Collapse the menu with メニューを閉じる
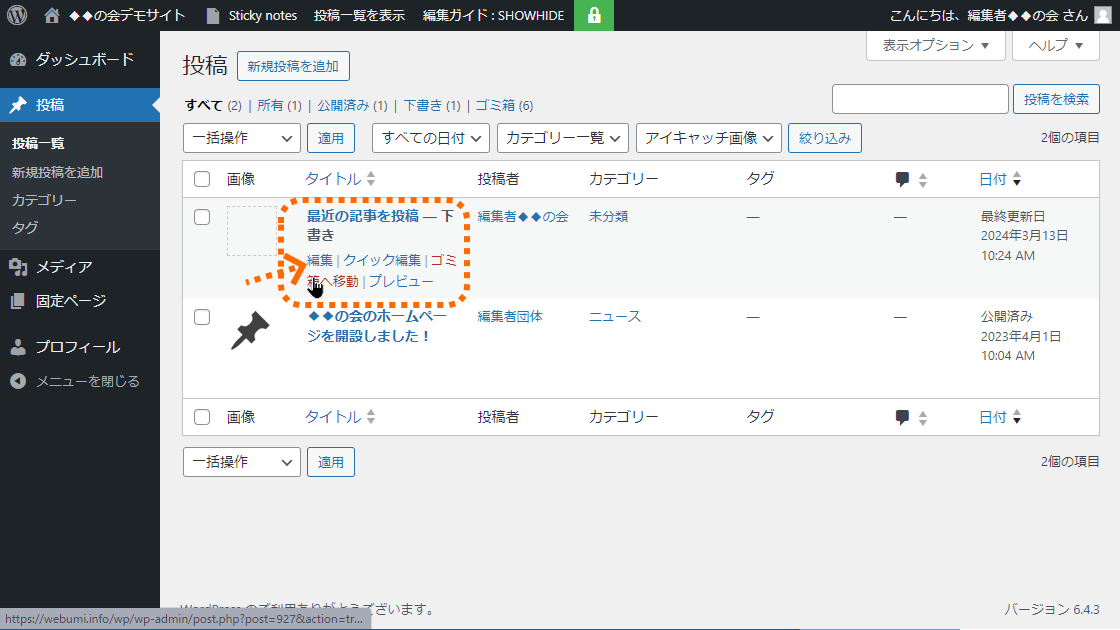The width and height of the screenshot is (1120, 630). click(x=74, y=381)
